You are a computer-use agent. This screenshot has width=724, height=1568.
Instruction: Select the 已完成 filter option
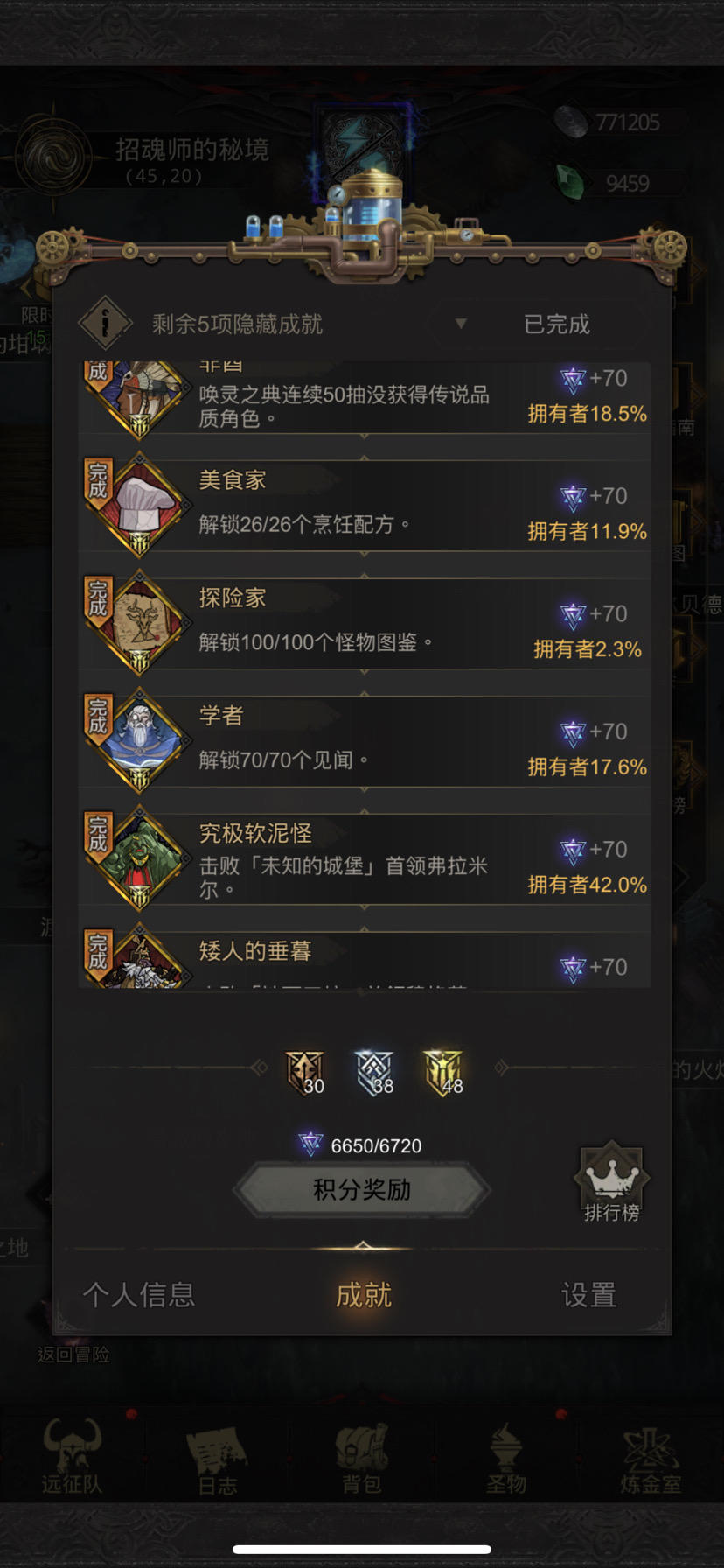click(x=557, y=325)
